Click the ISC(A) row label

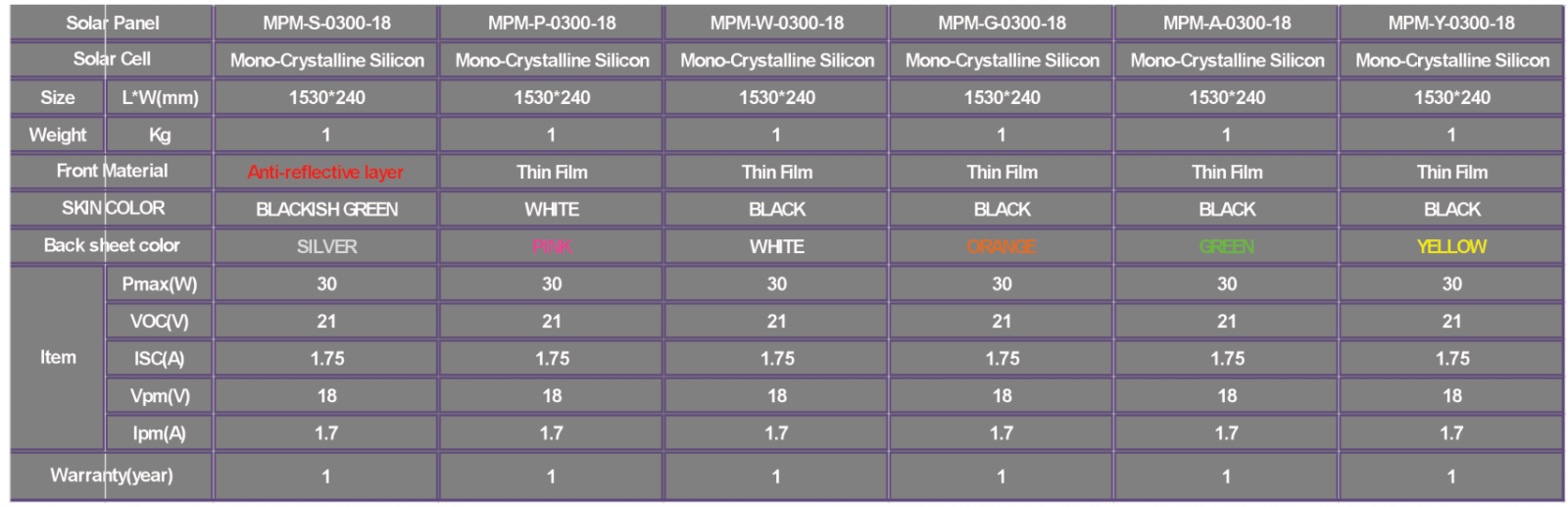(x=160, y=359)
